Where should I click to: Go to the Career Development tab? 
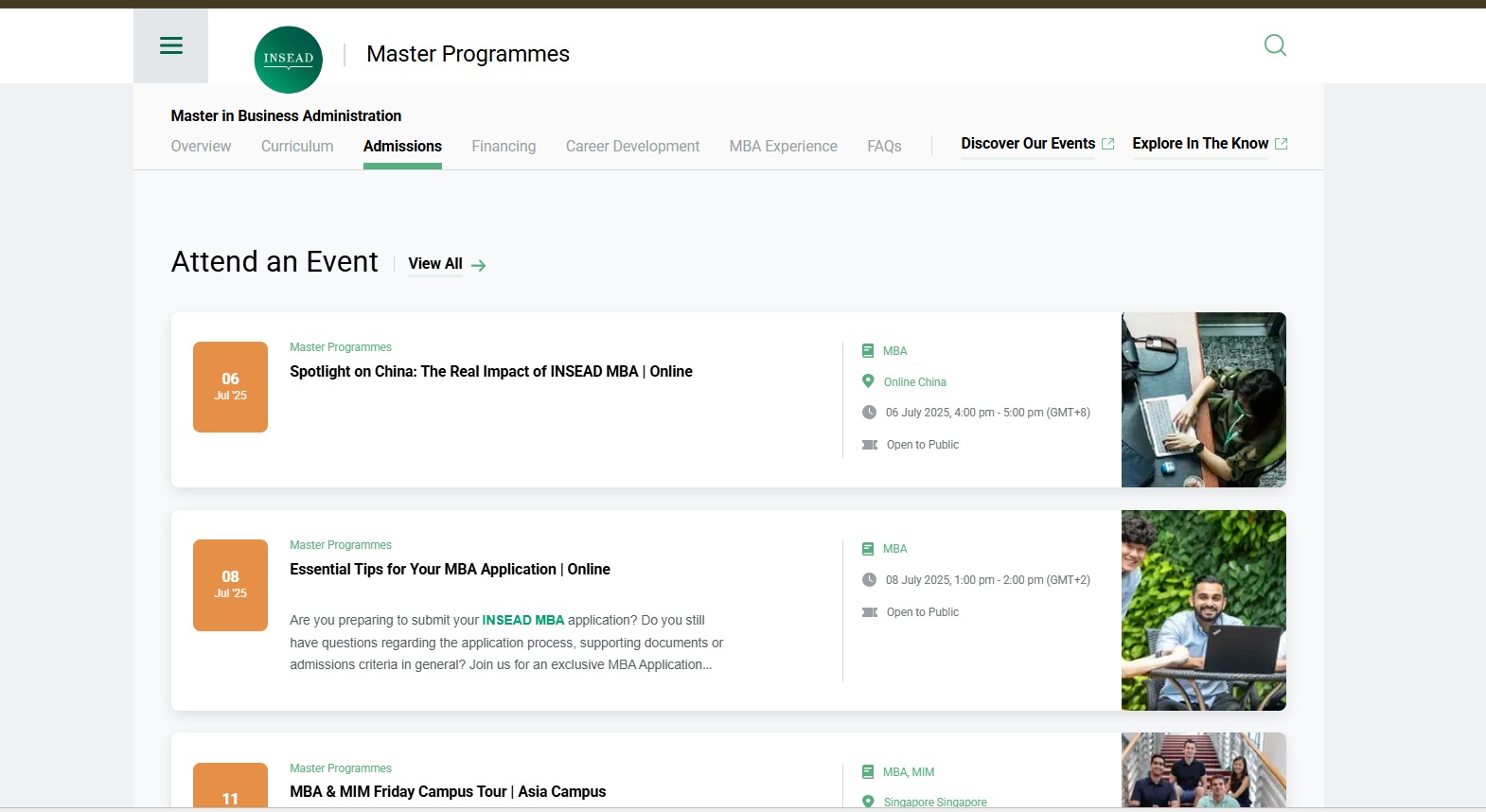pos(632,146)
